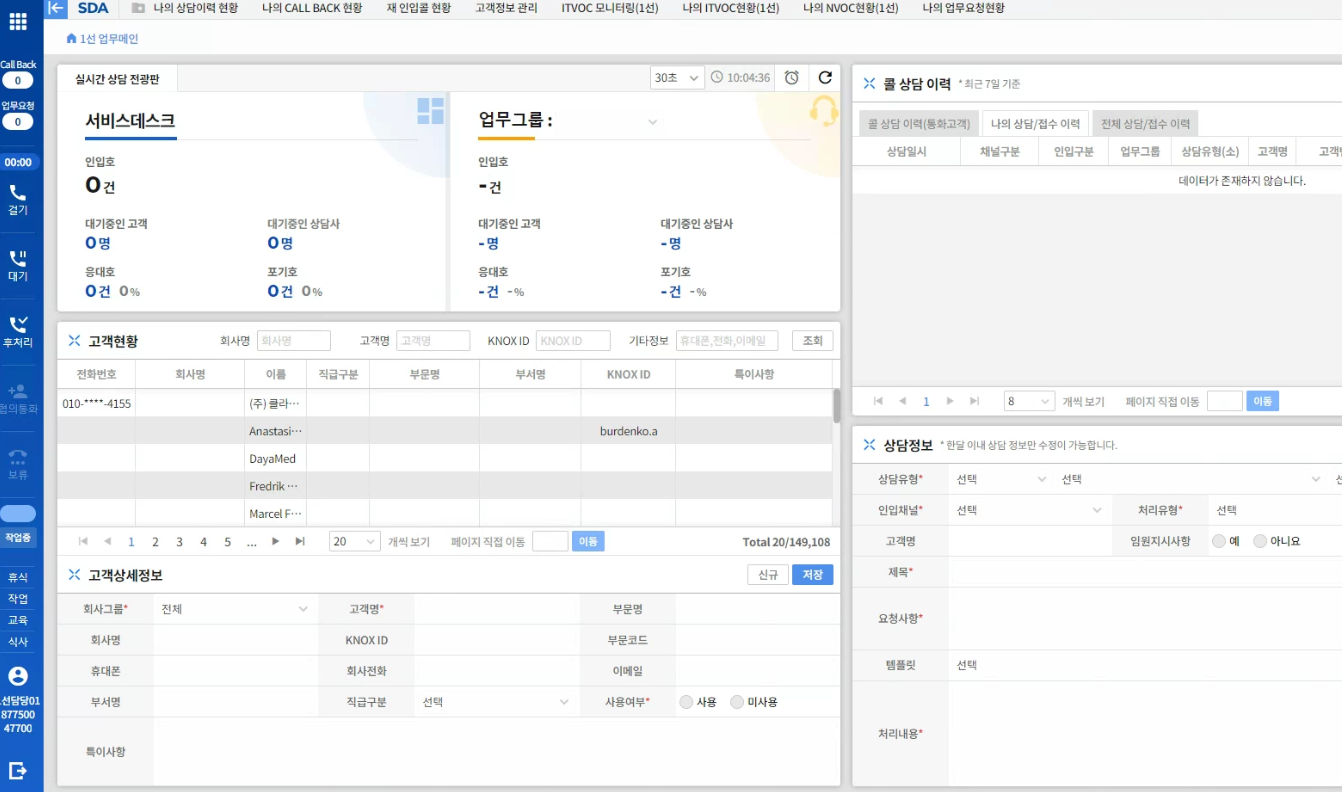The image size is (1342, 792).
Task: Click the 협의통화 consult call icon
Action: click(x=18, y=391)
